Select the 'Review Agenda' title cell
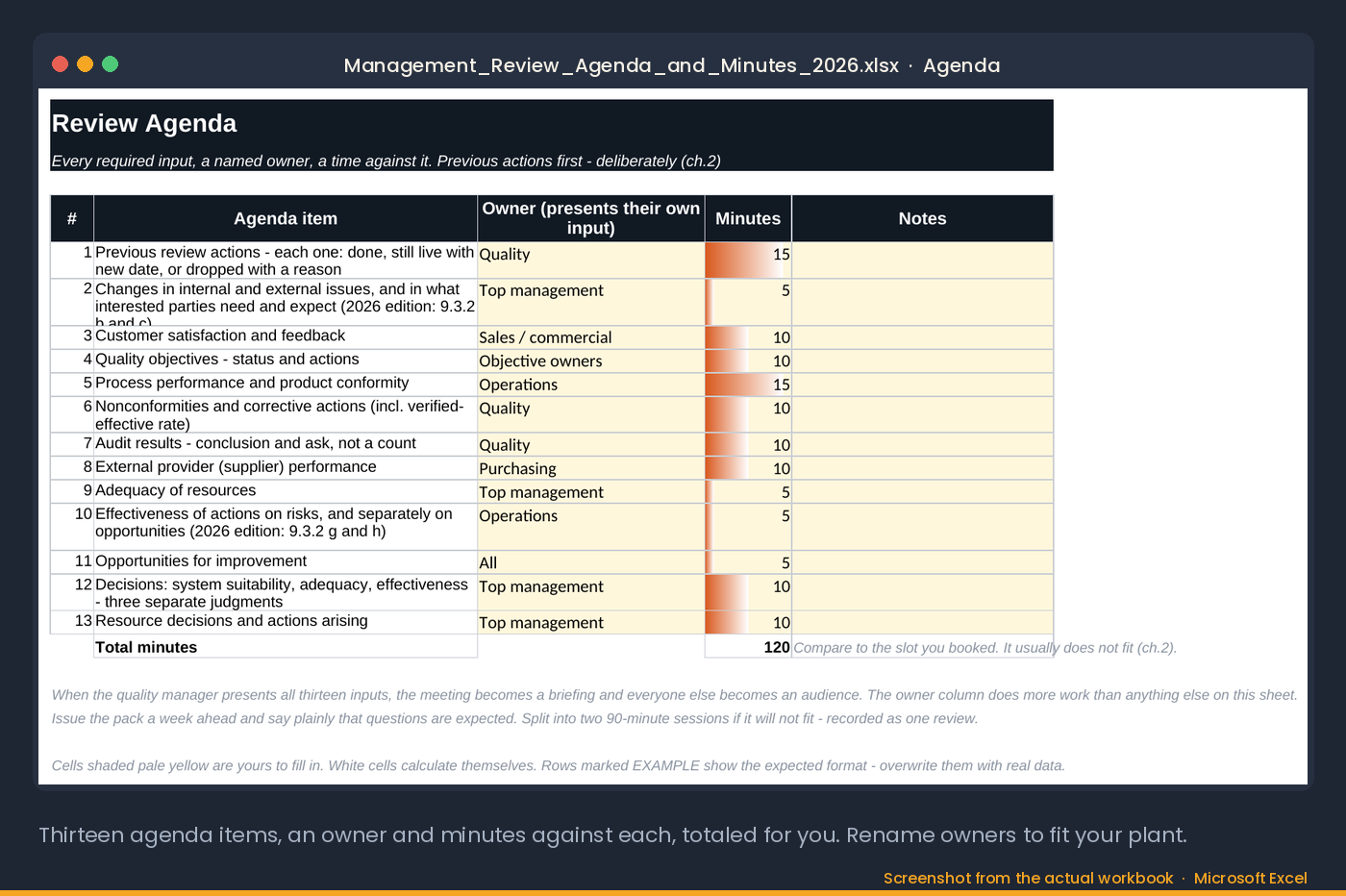This screenshot has height=896, width=1346. pyautogui.click(x=552, y=124)
